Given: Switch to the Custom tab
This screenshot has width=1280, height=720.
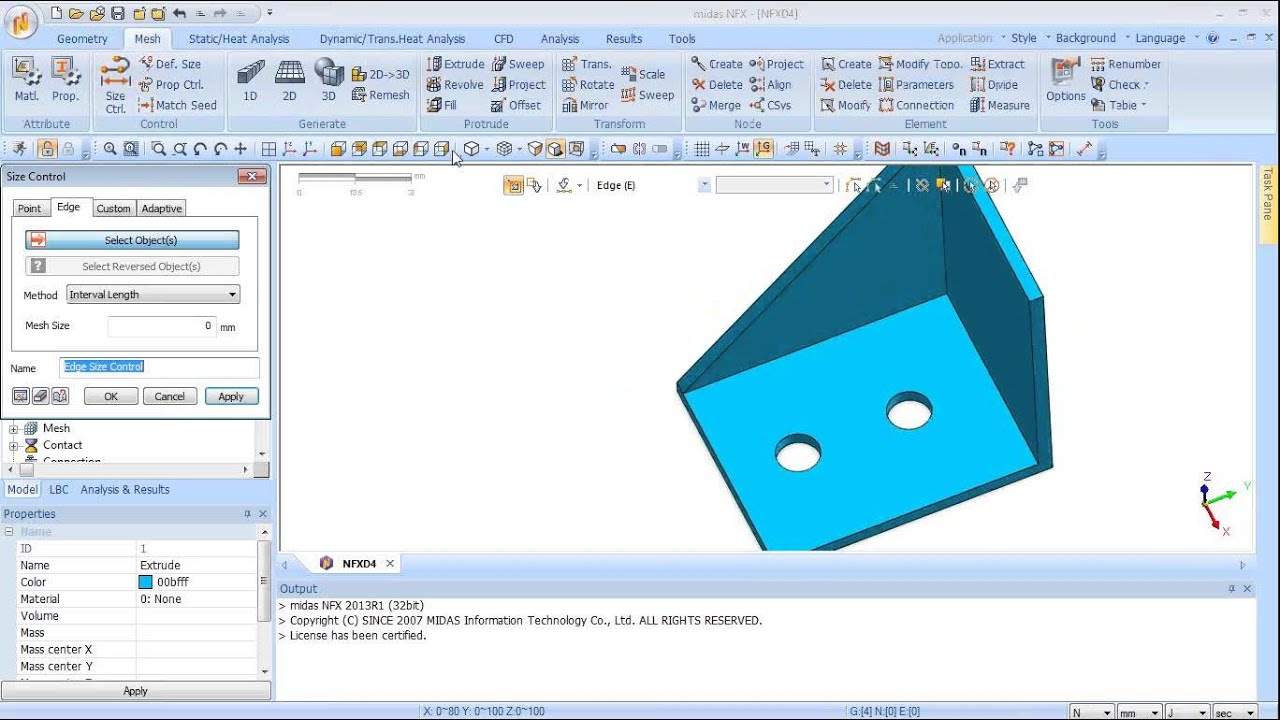Looking at the screenshot, I should point(113,208).
